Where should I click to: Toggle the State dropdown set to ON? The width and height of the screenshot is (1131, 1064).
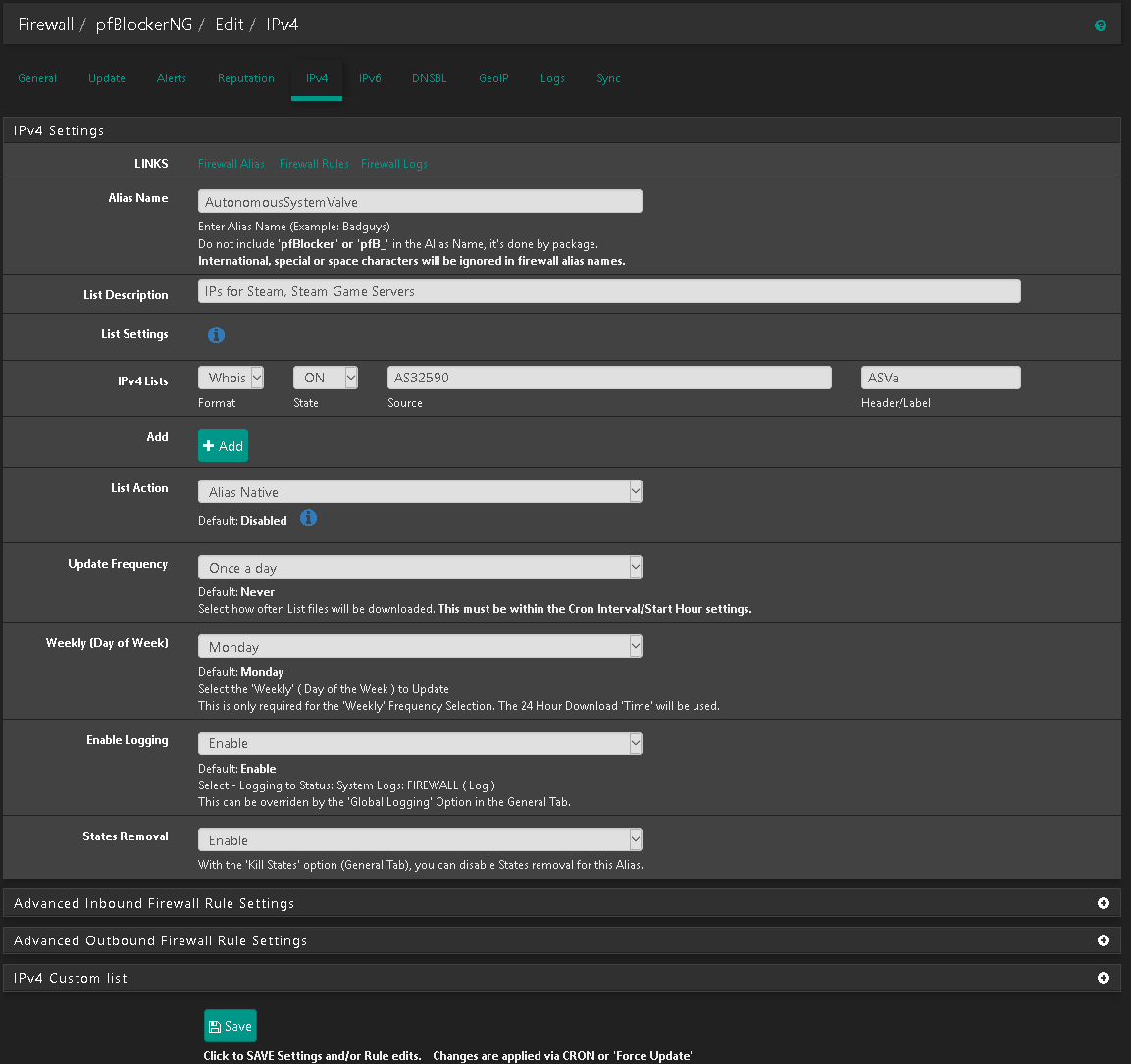pos(325,378)
